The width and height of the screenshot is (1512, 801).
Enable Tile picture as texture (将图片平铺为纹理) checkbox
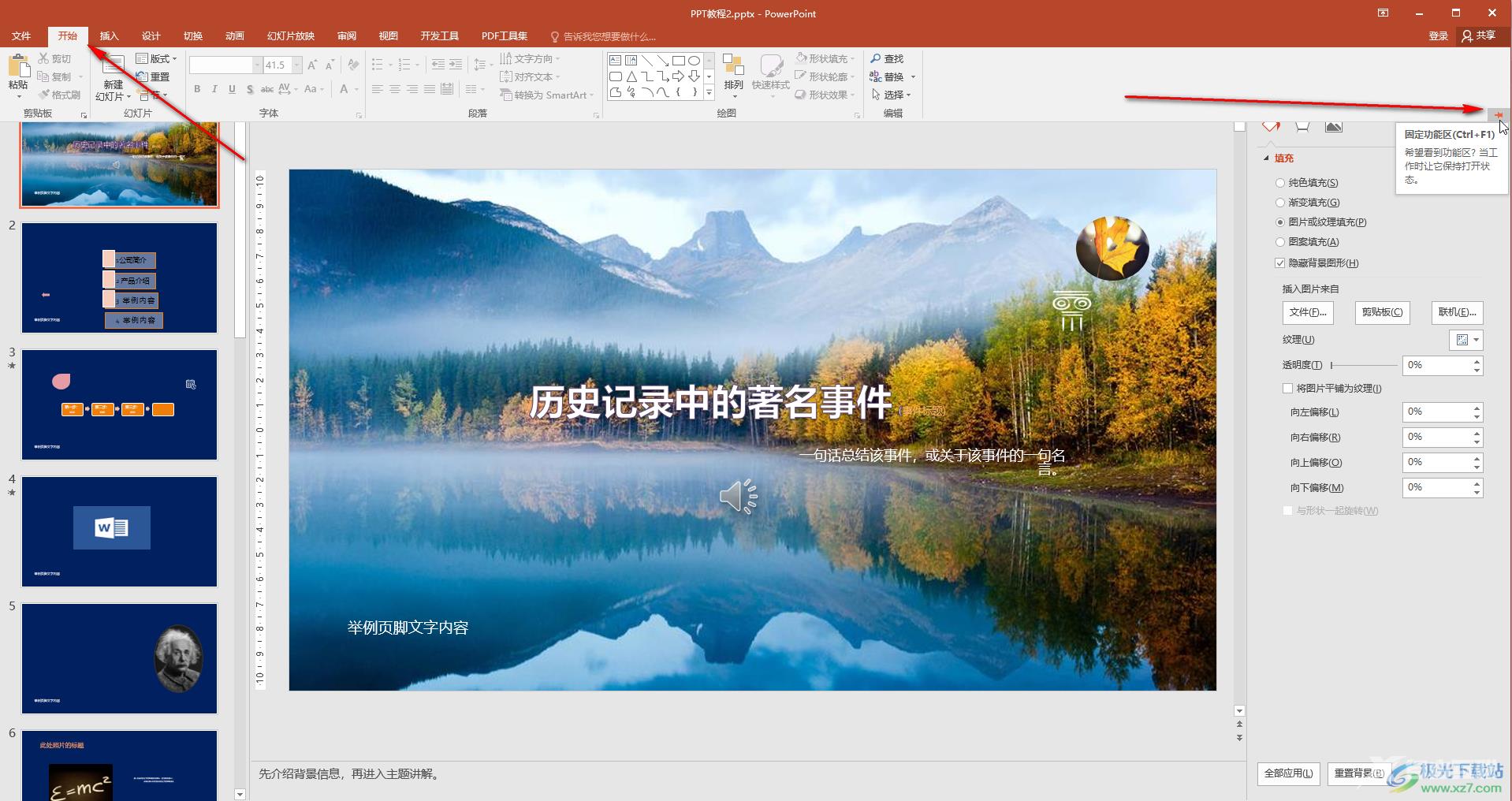coord(1288,389)
